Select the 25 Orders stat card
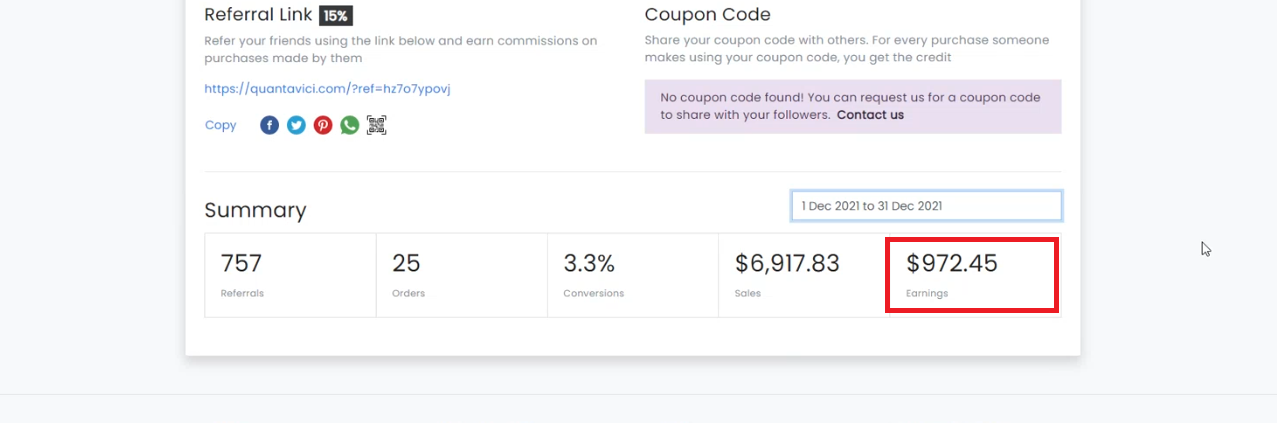 pyautogui.click(x=462, y=275)
